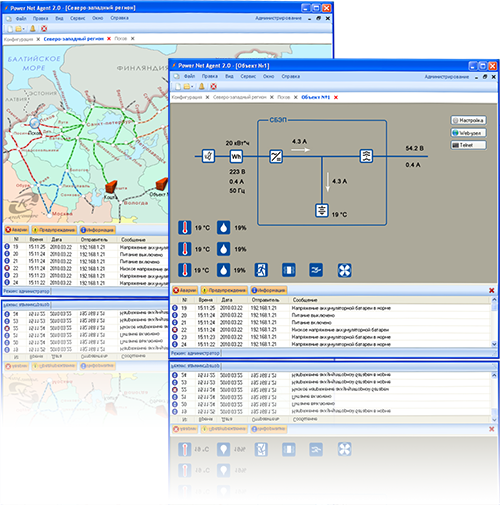500x505 pixels.
Task: Switch to the Северо-западный регион tab in front window
Action: [x=240, y=97]
